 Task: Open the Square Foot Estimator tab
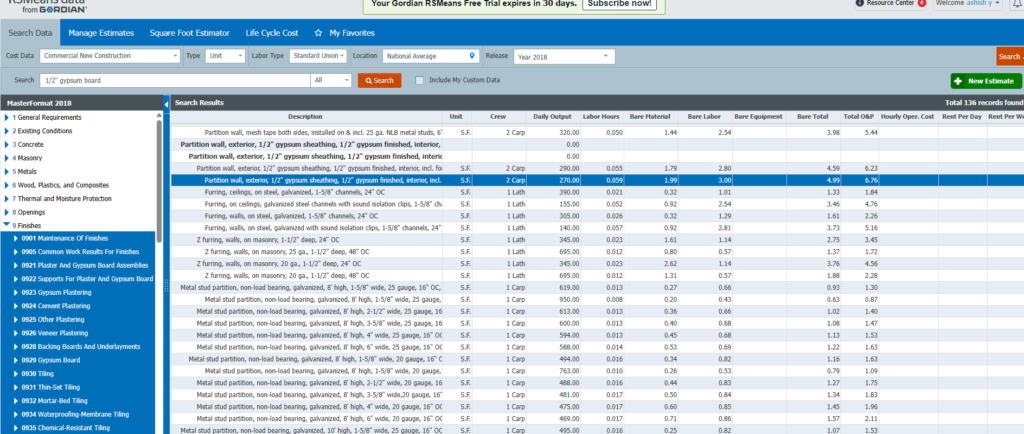point(189,33)
